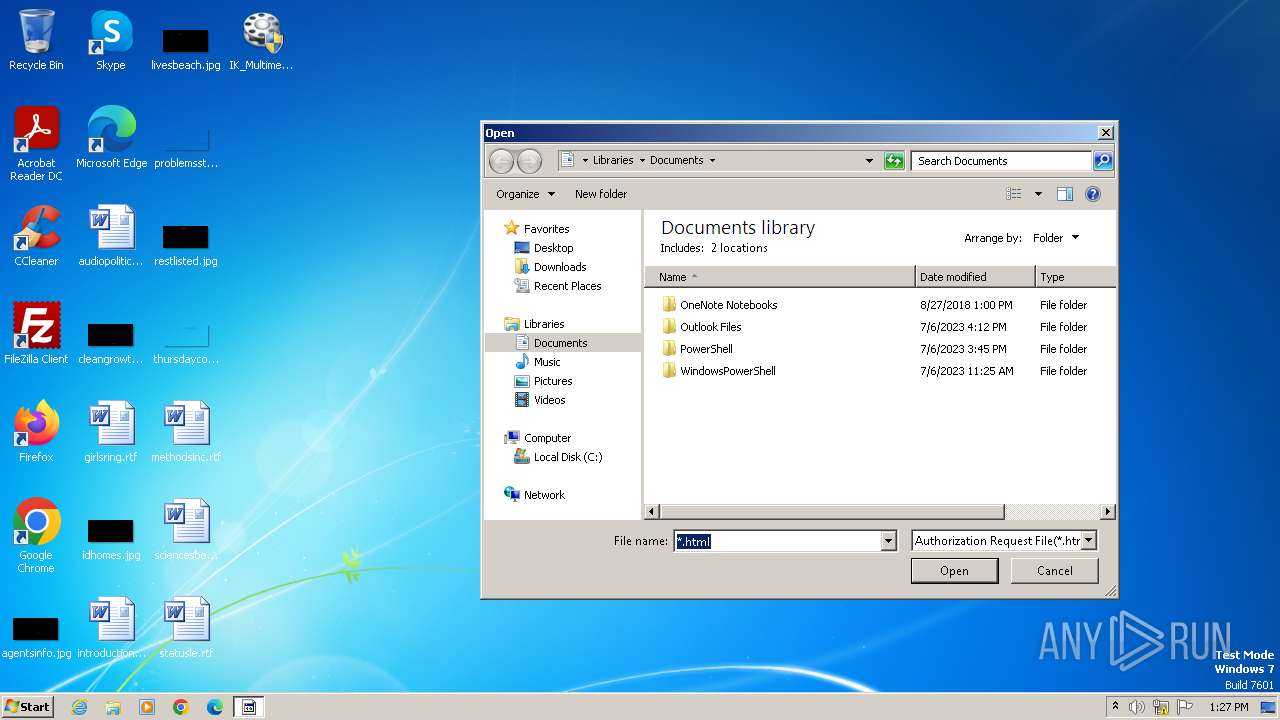Select the girlsring.rtf desktop file
Screen dimensions: 1280x720
(111, 432)
